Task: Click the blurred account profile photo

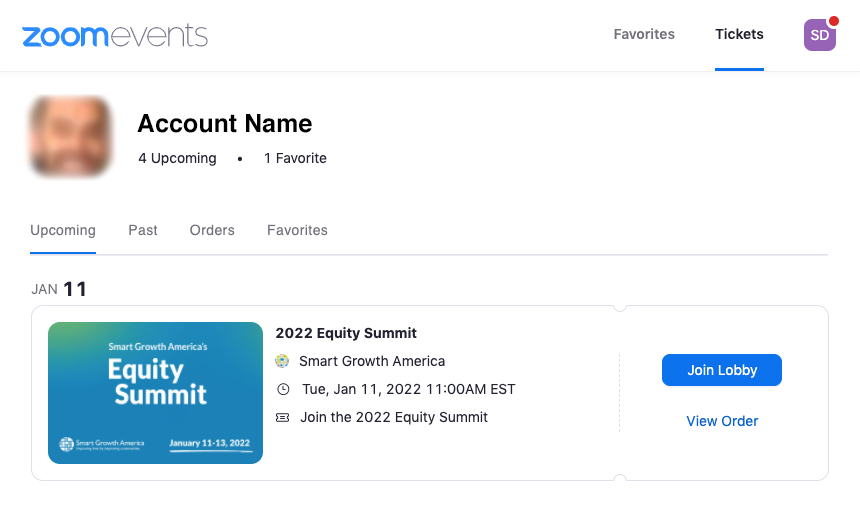Action: pos(70,136)
